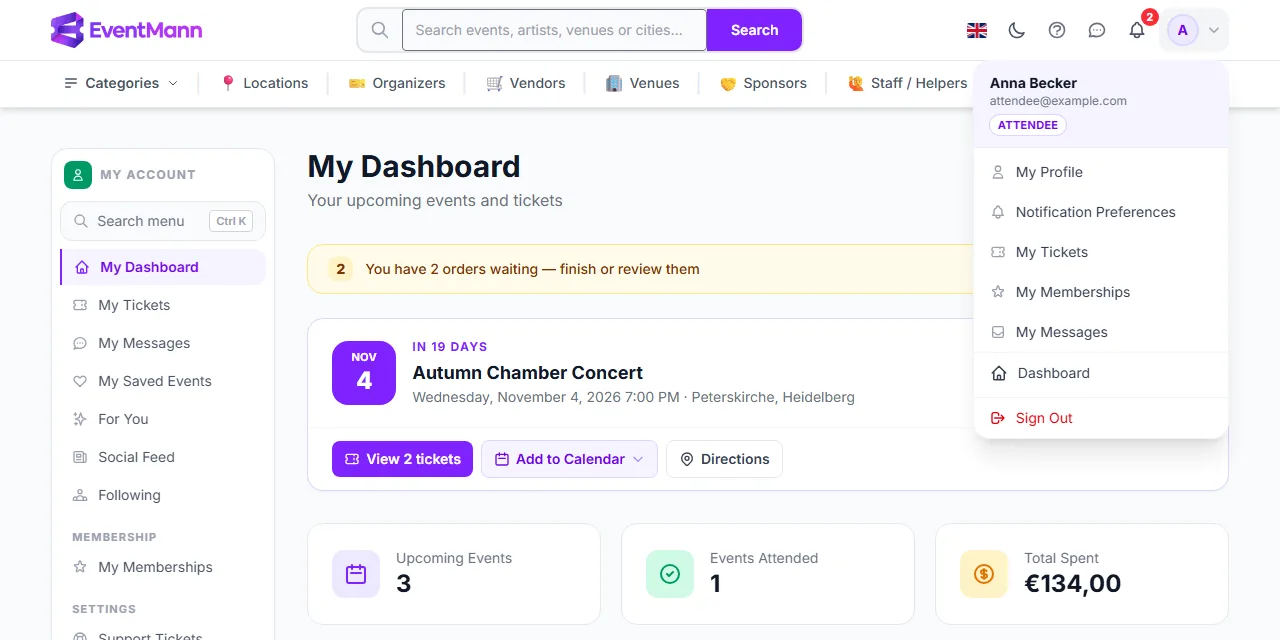1280x640 pixels.
Task: Click the Upcoming Events calendar icon
Action: [x=356, y=574]
